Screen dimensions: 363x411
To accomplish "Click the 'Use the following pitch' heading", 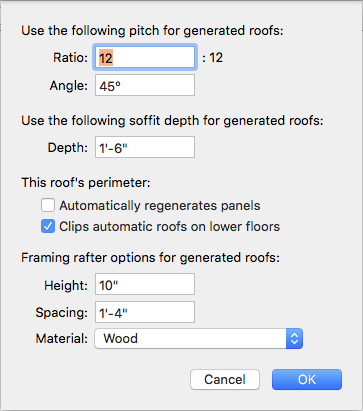I will 152,31.
